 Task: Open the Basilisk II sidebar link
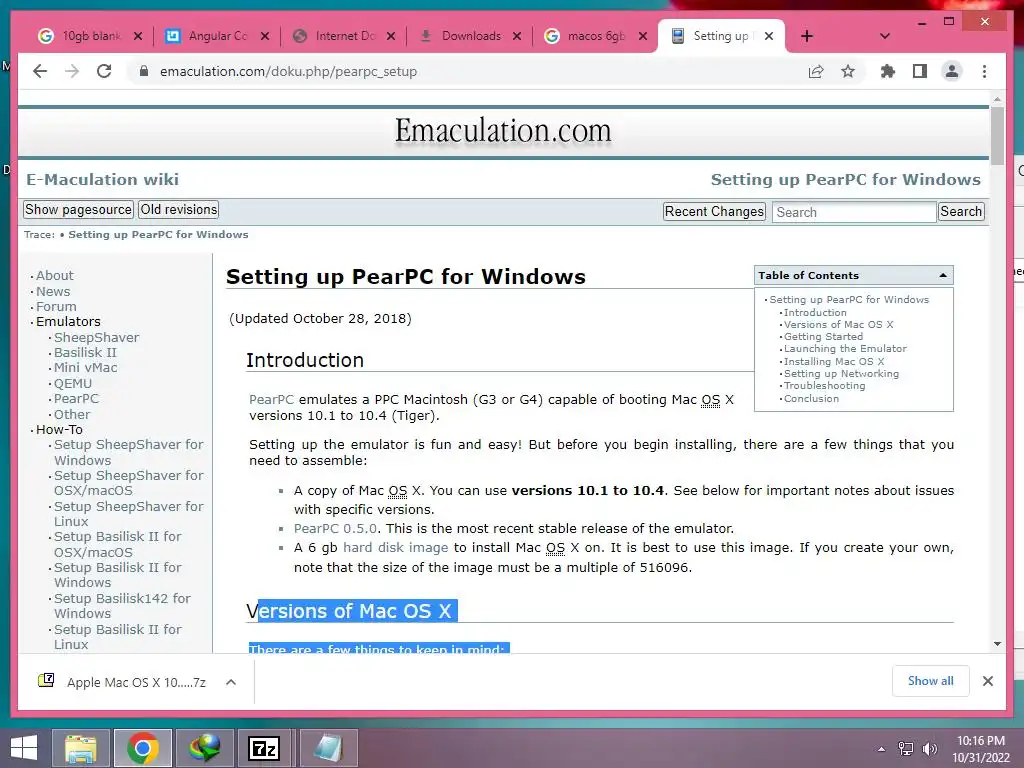85,353
